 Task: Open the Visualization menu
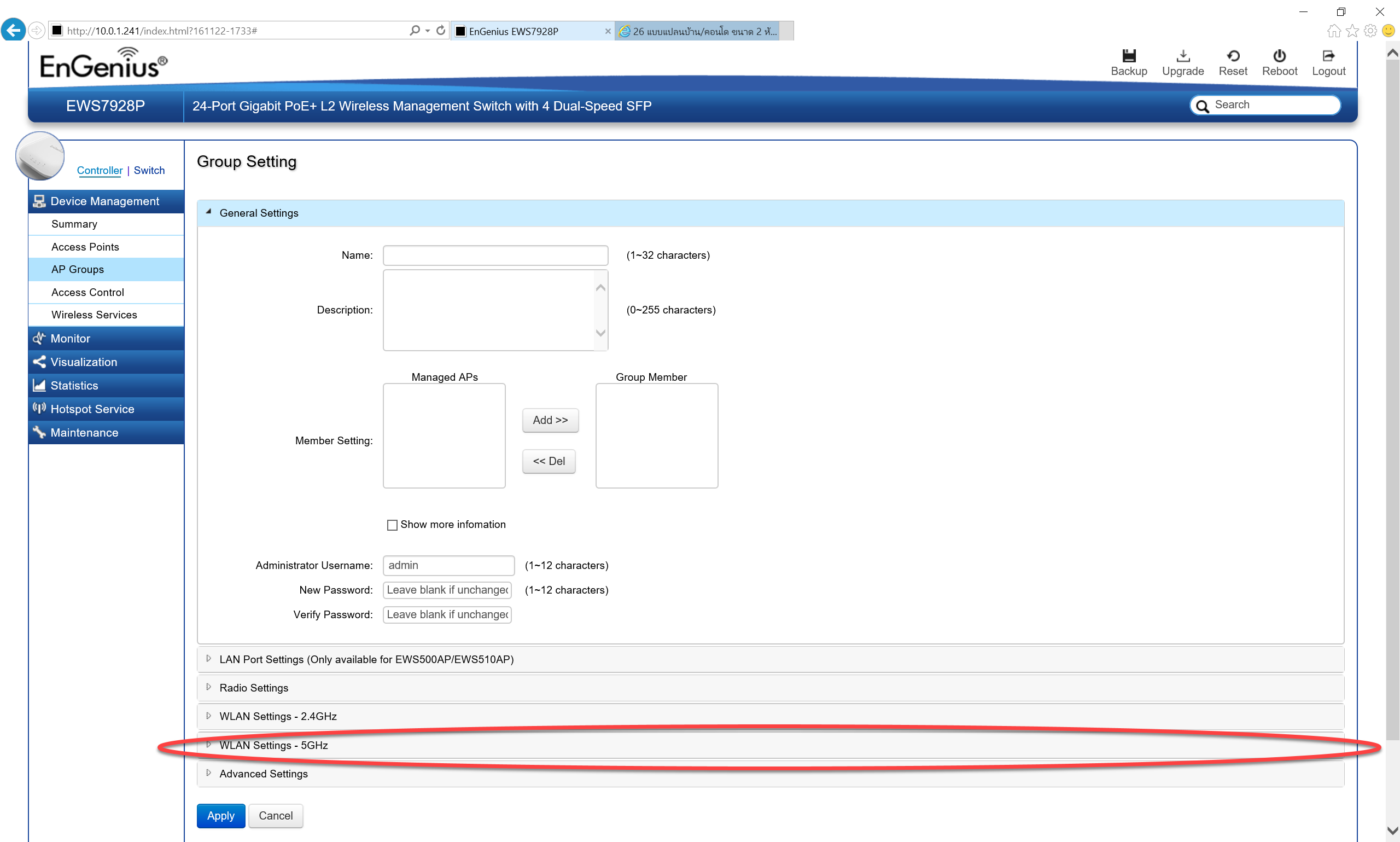click(106, 362)
